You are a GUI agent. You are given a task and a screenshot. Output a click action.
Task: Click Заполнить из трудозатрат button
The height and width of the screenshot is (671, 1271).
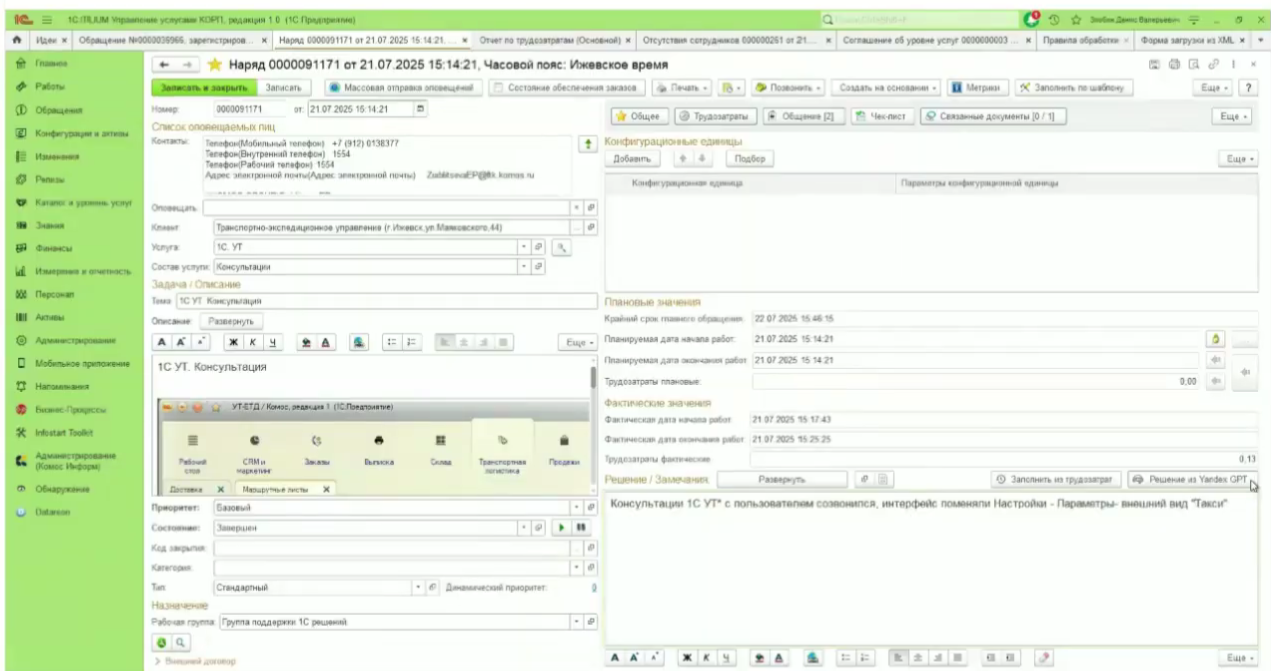coord(1055,479)
